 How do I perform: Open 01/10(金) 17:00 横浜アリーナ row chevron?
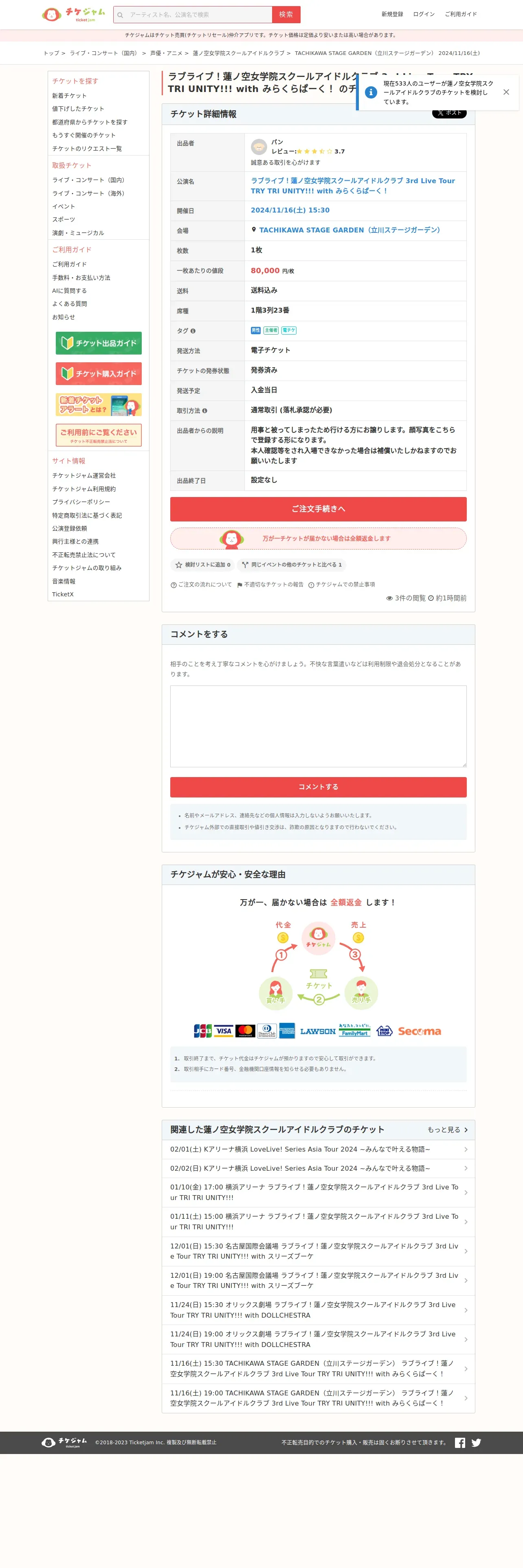click(466, 1192)
